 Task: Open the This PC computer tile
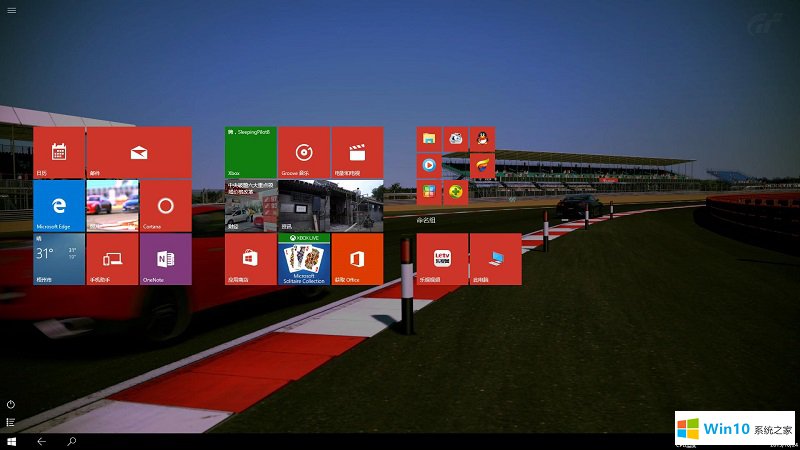(x=495, y=259)
